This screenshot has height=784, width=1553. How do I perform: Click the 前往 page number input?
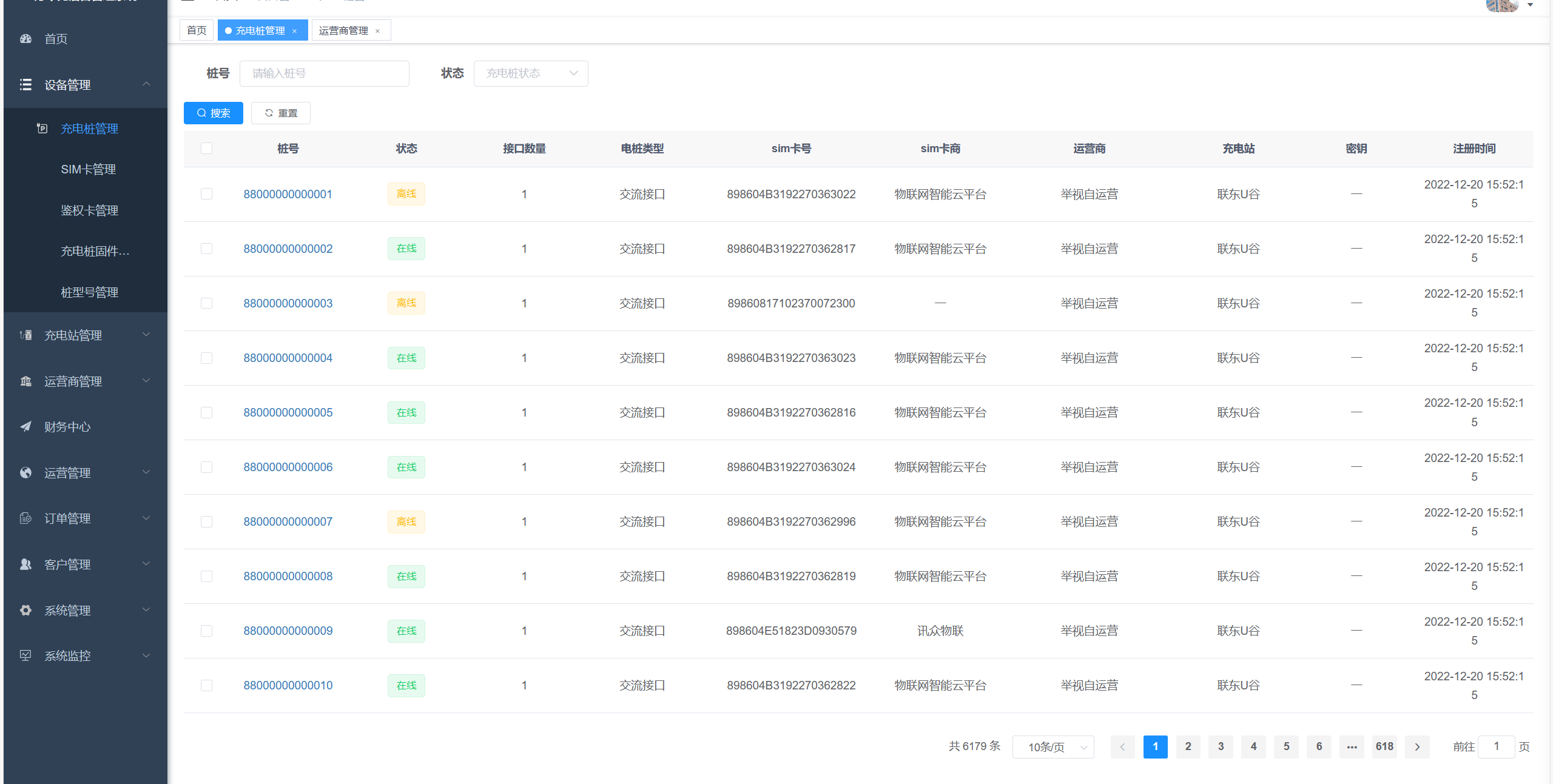coord(1497,747)
